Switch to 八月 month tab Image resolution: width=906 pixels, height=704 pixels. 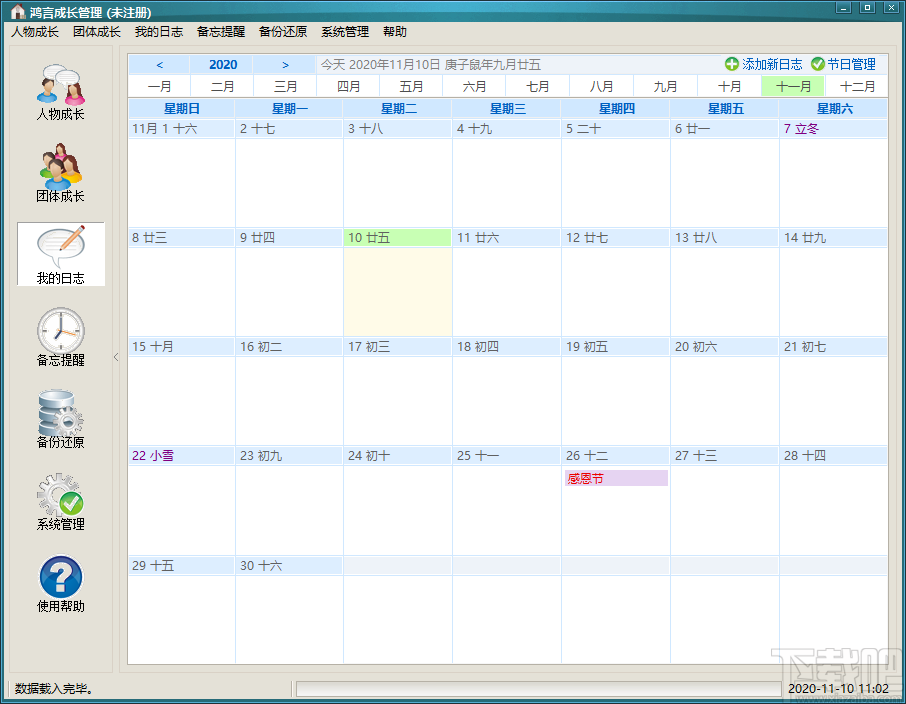(x=601, y=87)
